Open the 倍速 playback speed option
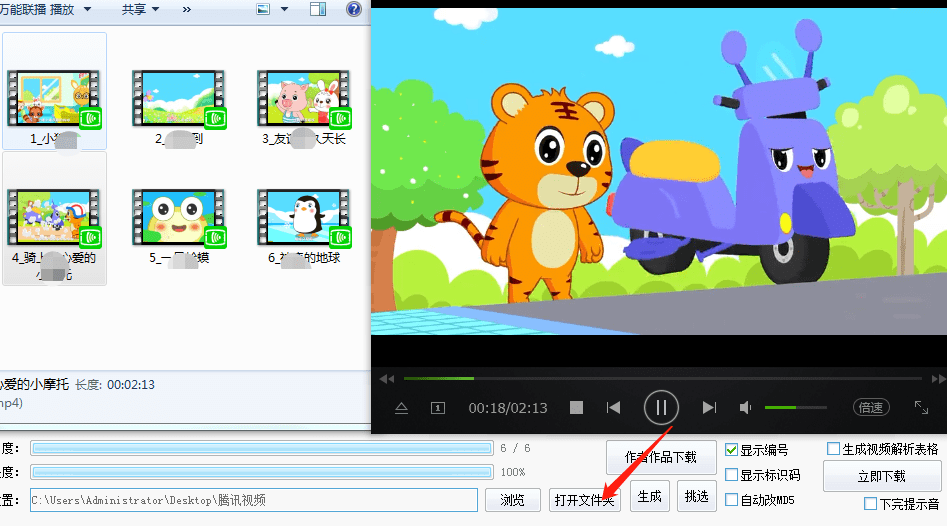The width and height of the screenshot is (947, 526). click(871, 408)
